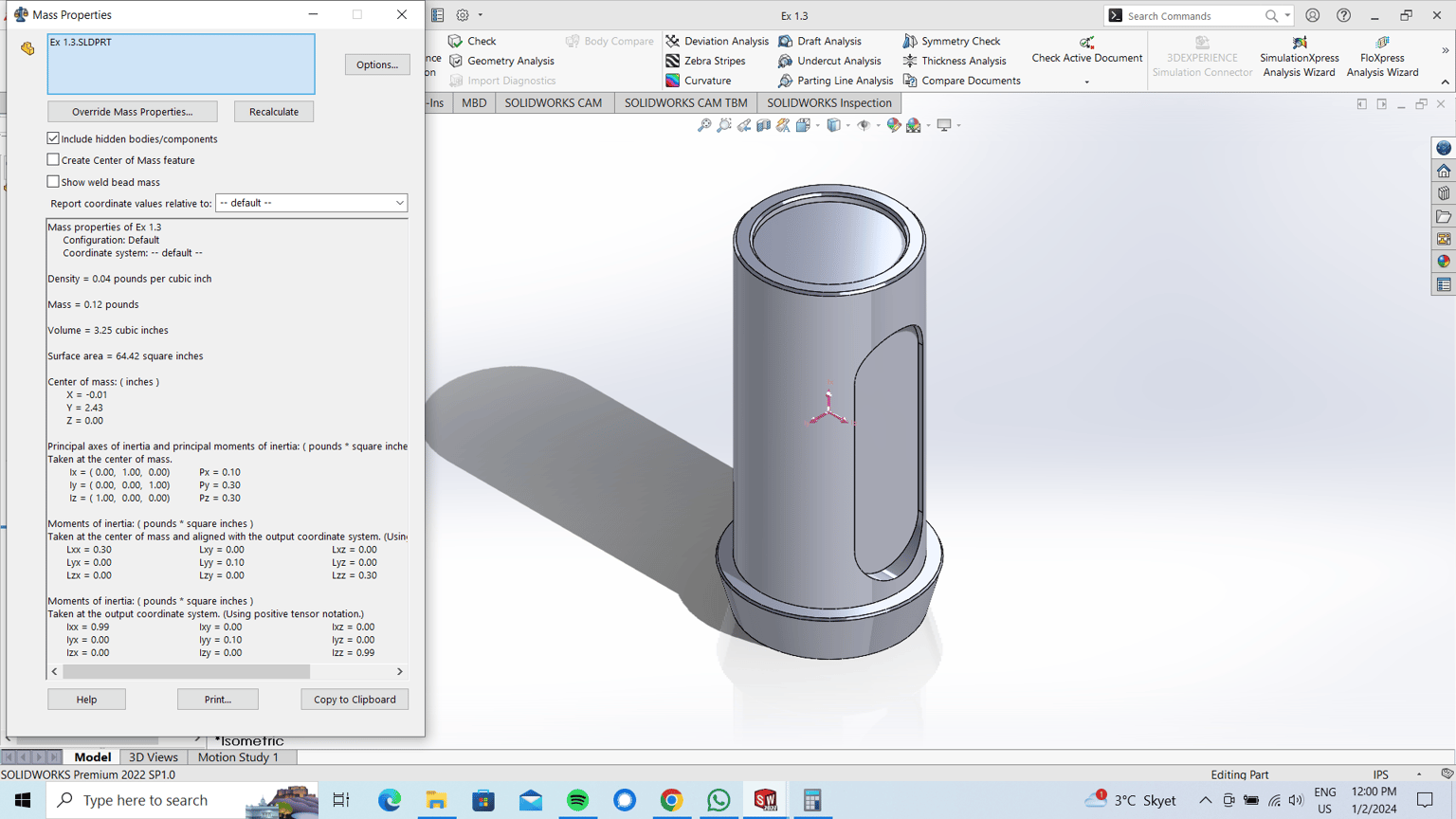This screenshot has width=1456, height=819.
Task: Click Print button
Action: pyautogui.click(x=218, y=700)
